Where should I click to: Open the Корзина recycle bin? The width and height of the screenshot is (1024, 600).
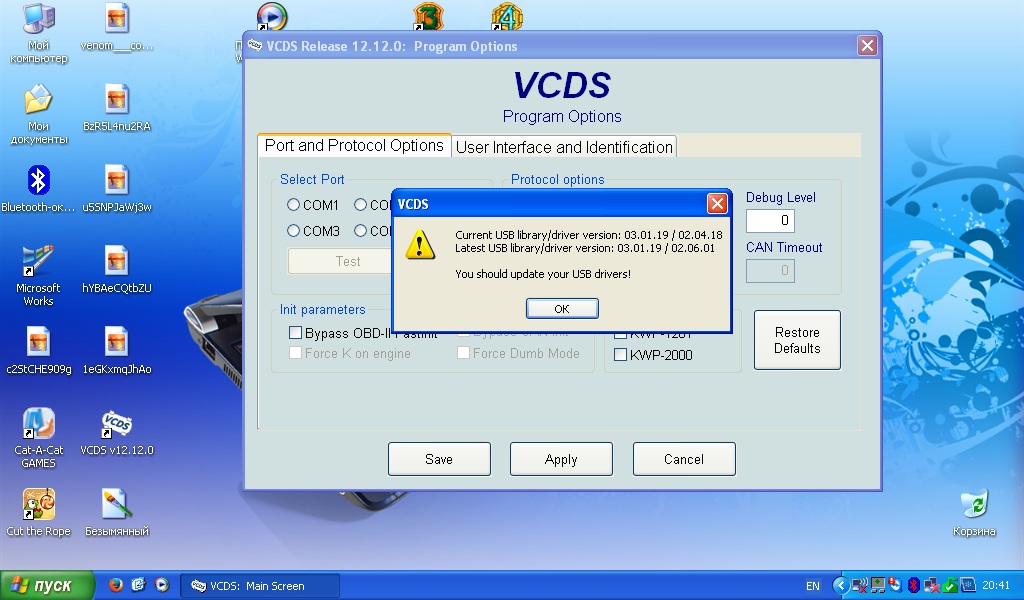pyautogui.click(x=973, y=504)
